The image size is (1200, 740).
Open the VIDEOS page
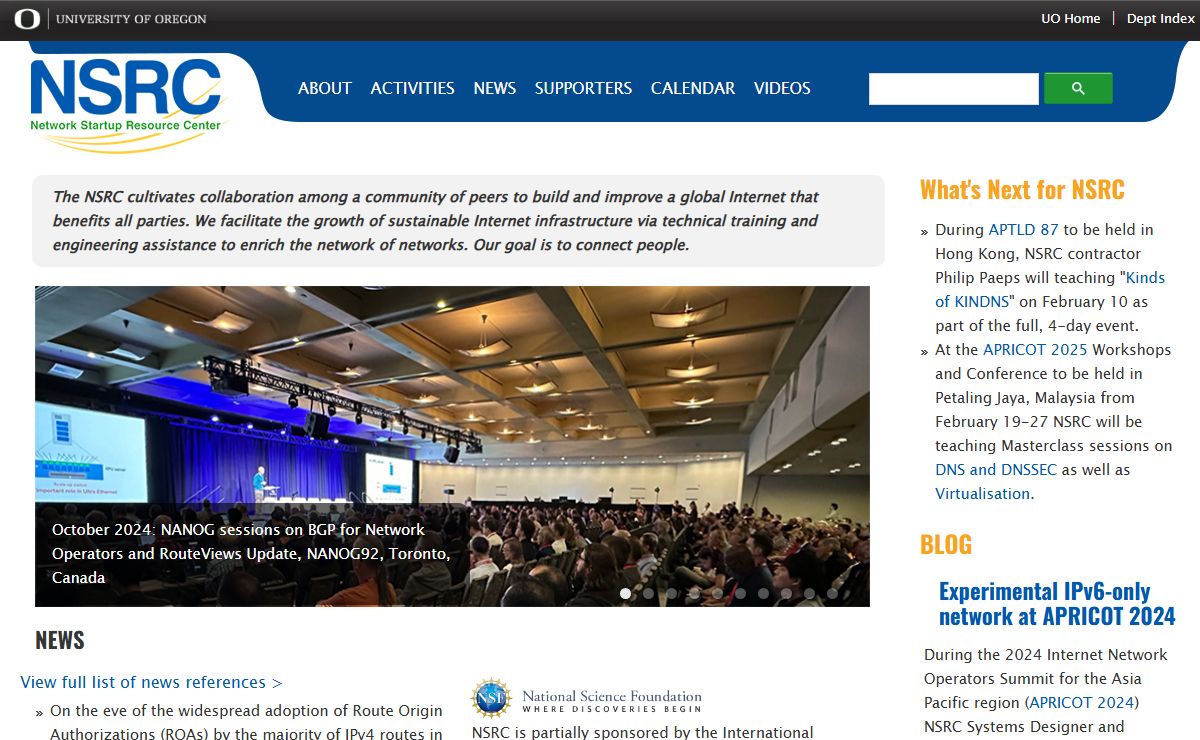[x=782, y=88]
